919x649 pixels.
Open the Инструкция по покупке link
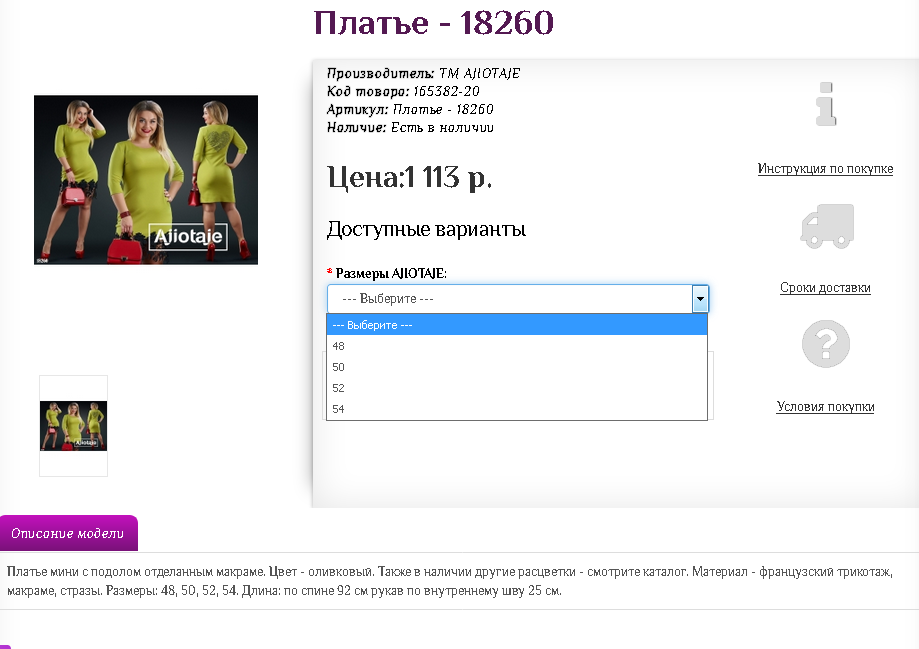(825, 169)
